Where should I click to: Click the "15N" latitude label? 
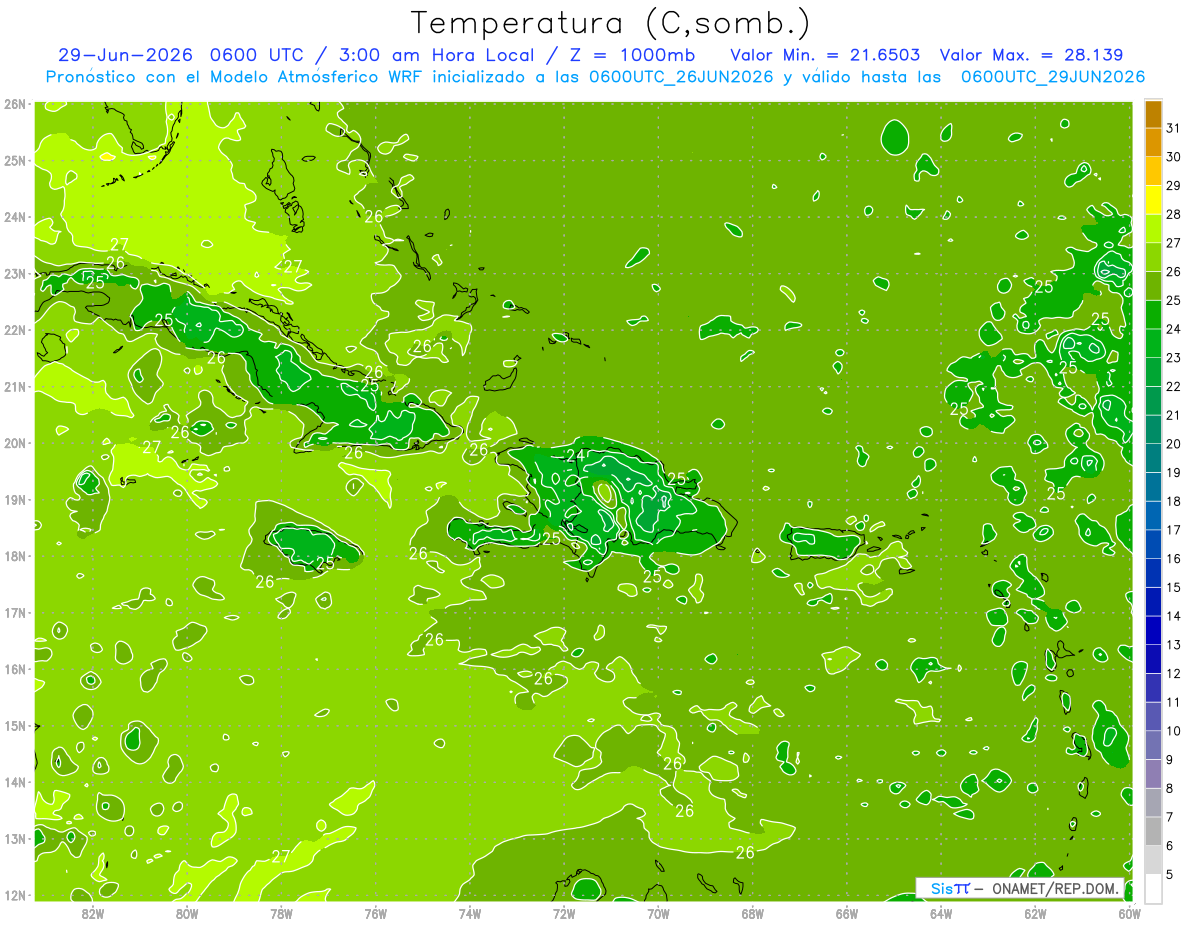point(15,726)
